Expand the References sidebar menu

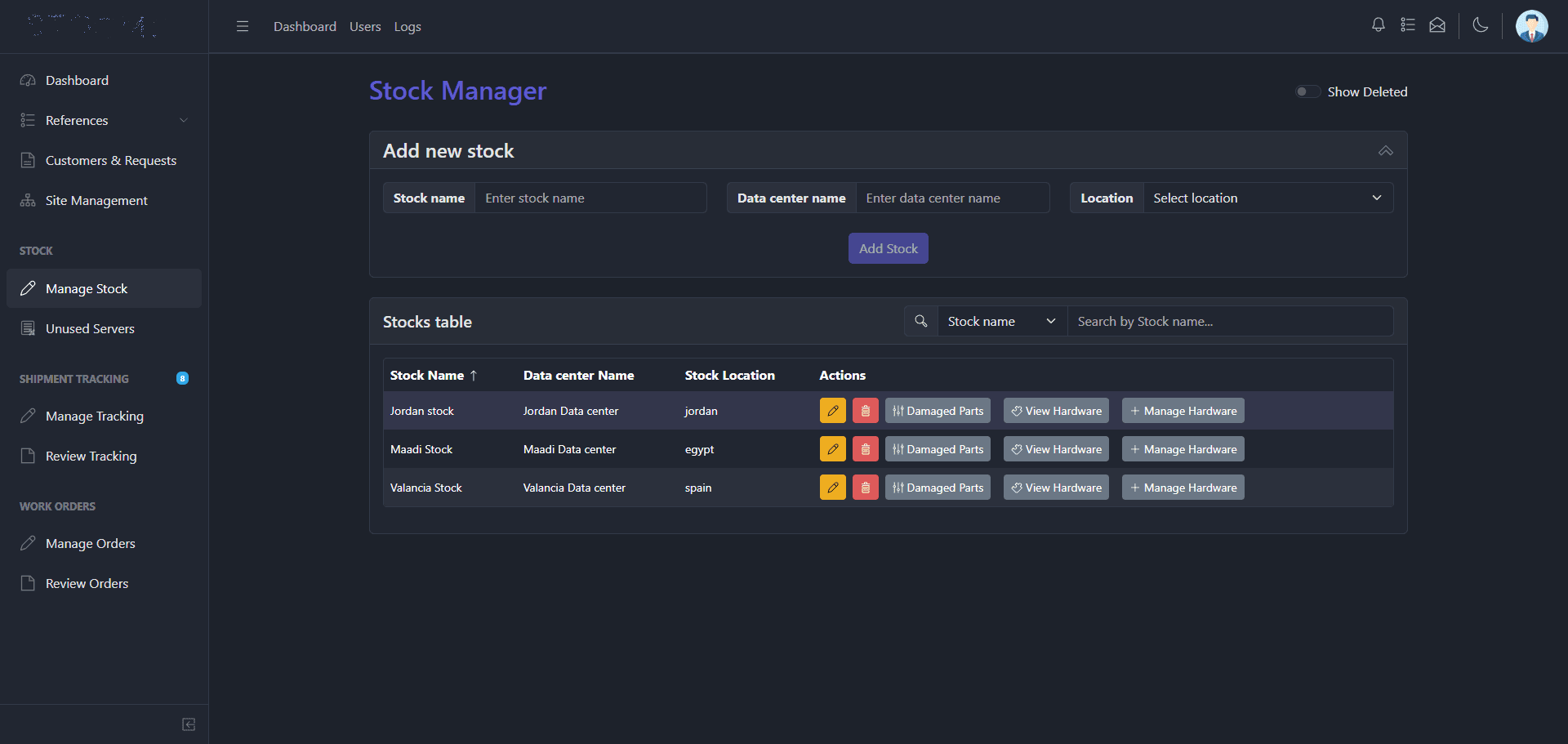point(104,120)
